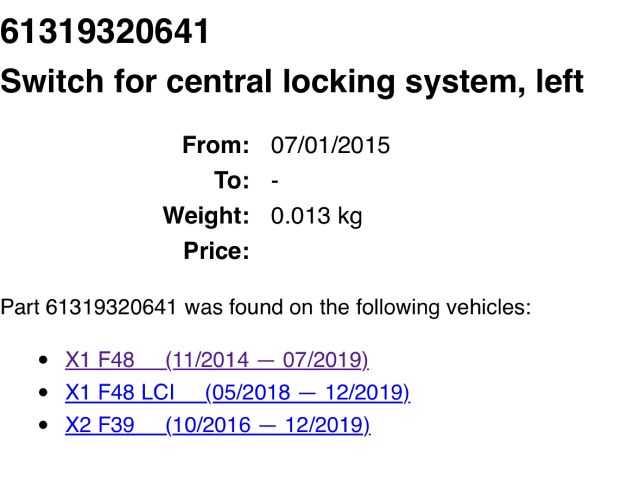The image size is (640, 480).
Task: Click the dash value beside 'To:'
Action: (275, 181)
